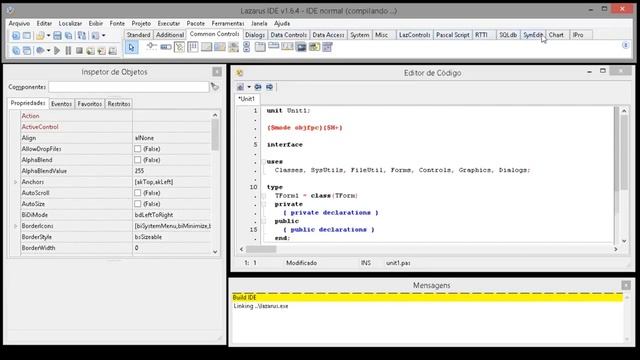Viewport: 640px width, 360px height.
Task: Select the Linking Lazarus.exe message line
Action: click(428, 306)
